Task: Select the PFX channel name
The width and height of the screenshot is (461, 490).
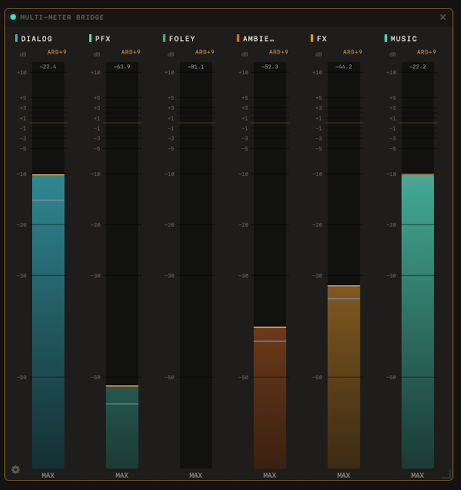Action: tap(103, 39)
